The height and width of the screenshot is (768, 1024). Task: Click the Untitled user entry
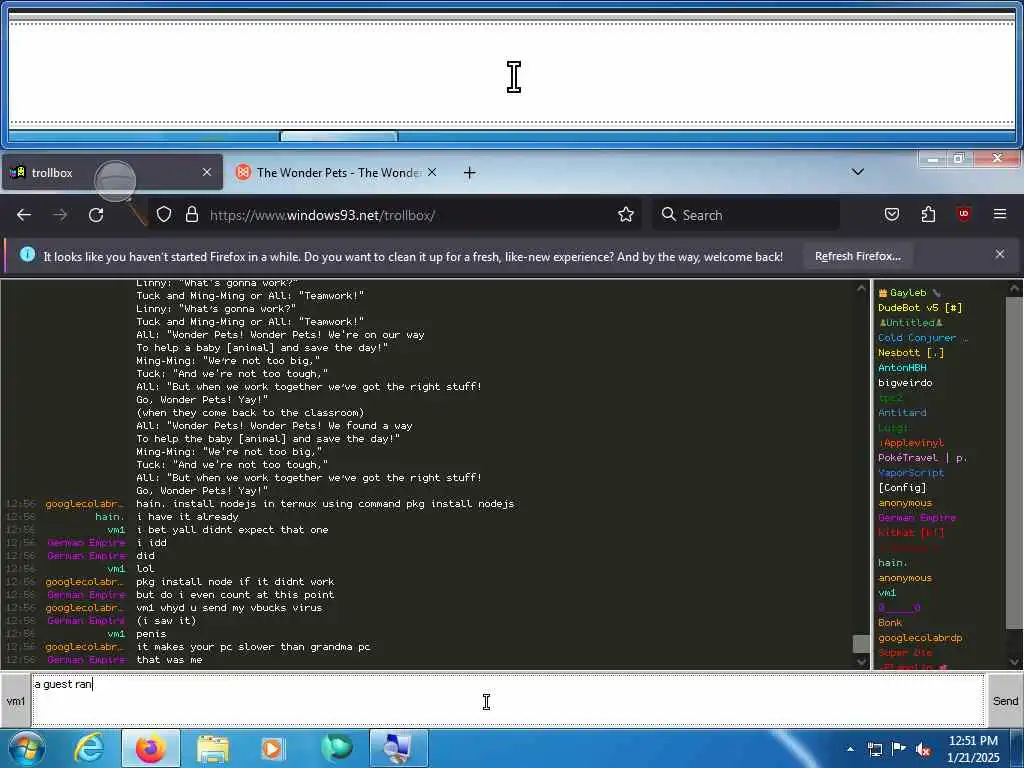coord(910,323)
